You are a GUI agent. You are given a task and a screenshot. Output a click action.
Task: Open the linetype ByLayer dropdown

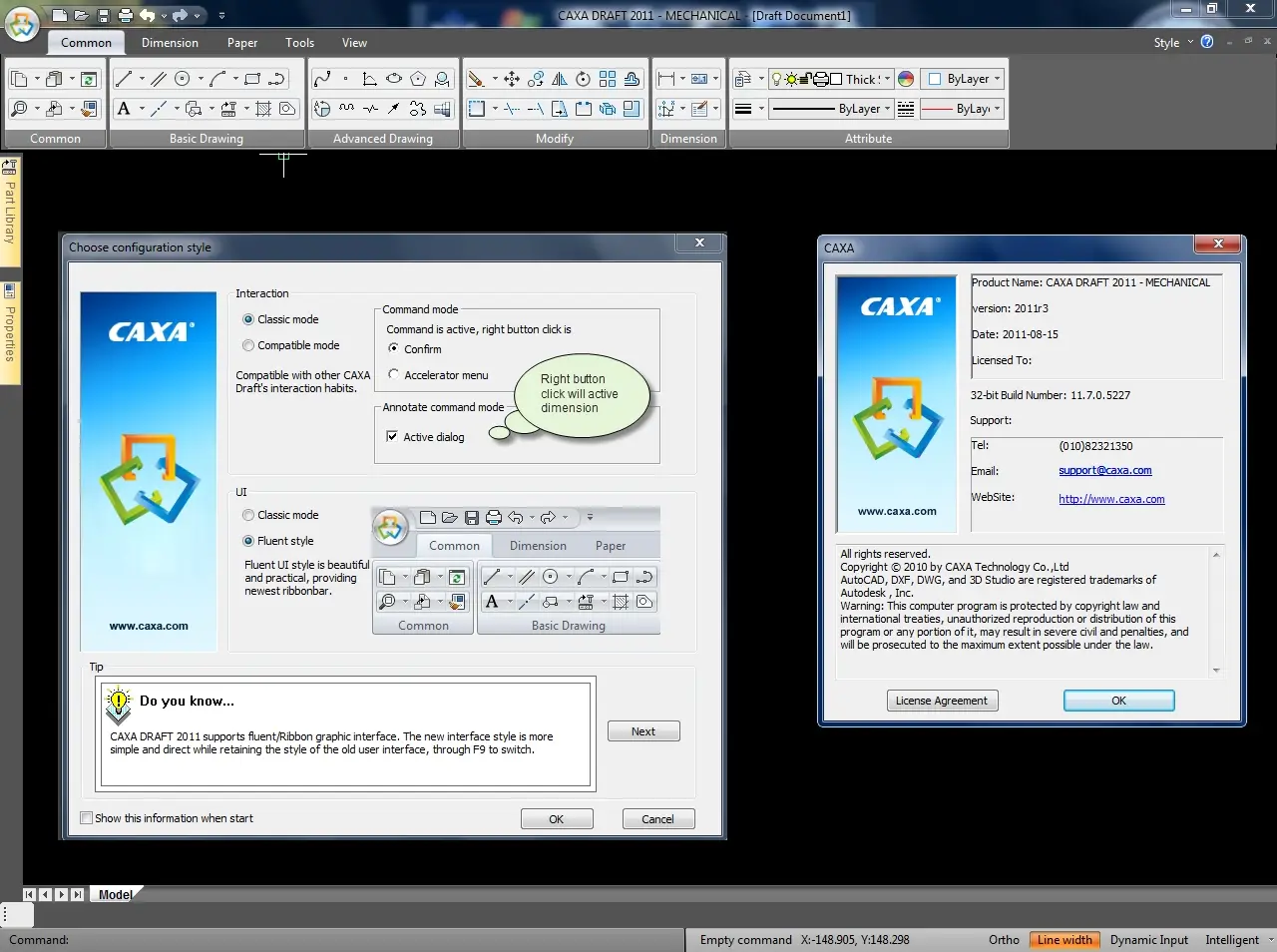pos(831,109)
